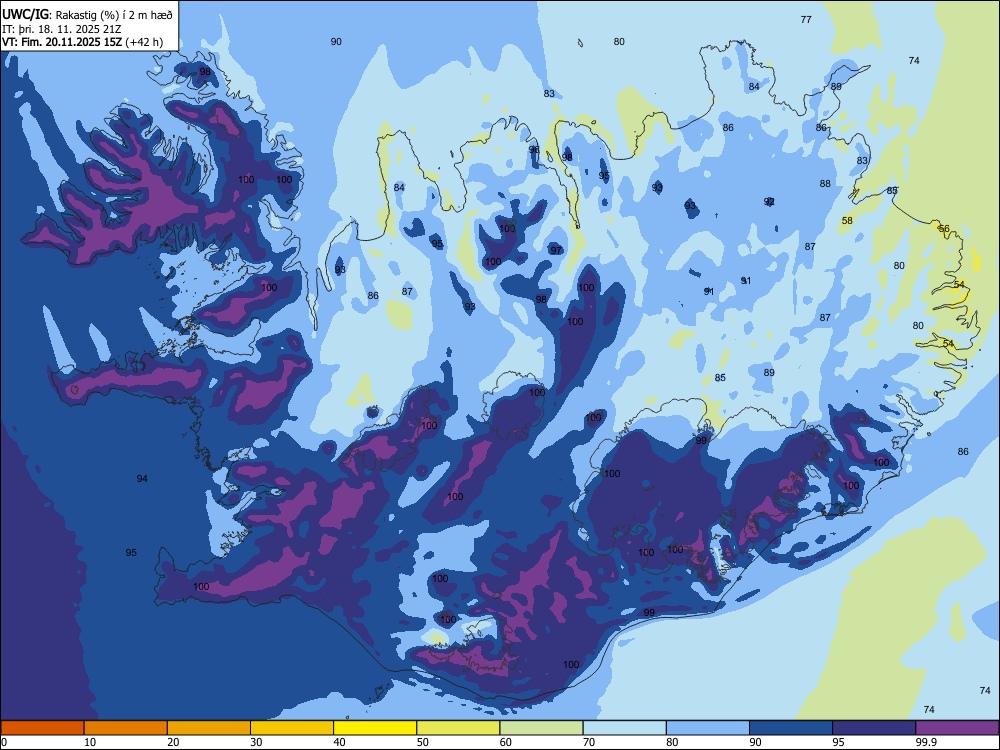Click the light green 60–70 legend swatch
The width and height of the screenshot is (1000, 750).
pyautogui.click(x=541, y=728)
